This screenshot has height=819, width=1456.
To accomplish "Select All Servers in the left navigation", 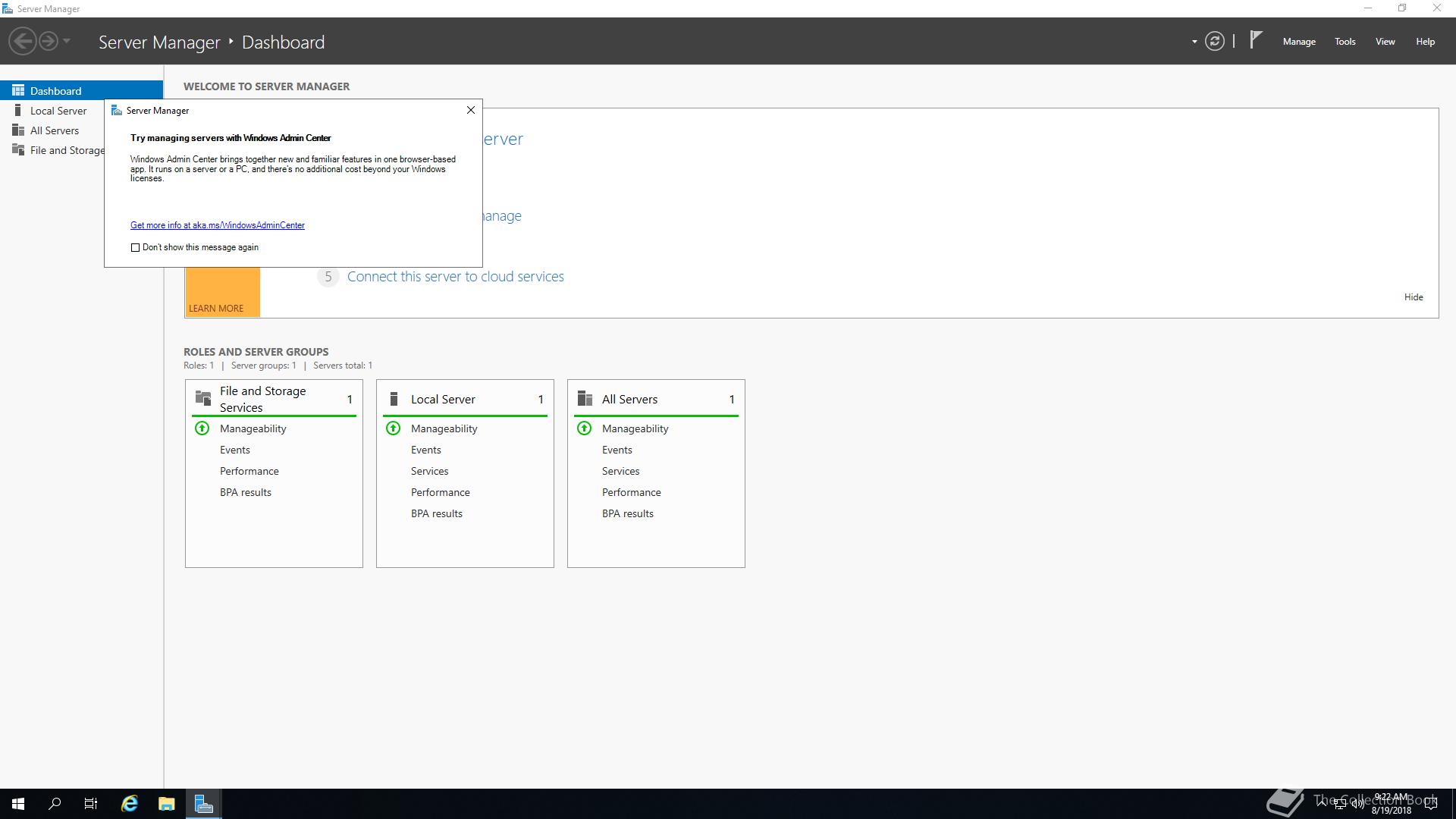I will pyautogui.click(x=55, y=130).
